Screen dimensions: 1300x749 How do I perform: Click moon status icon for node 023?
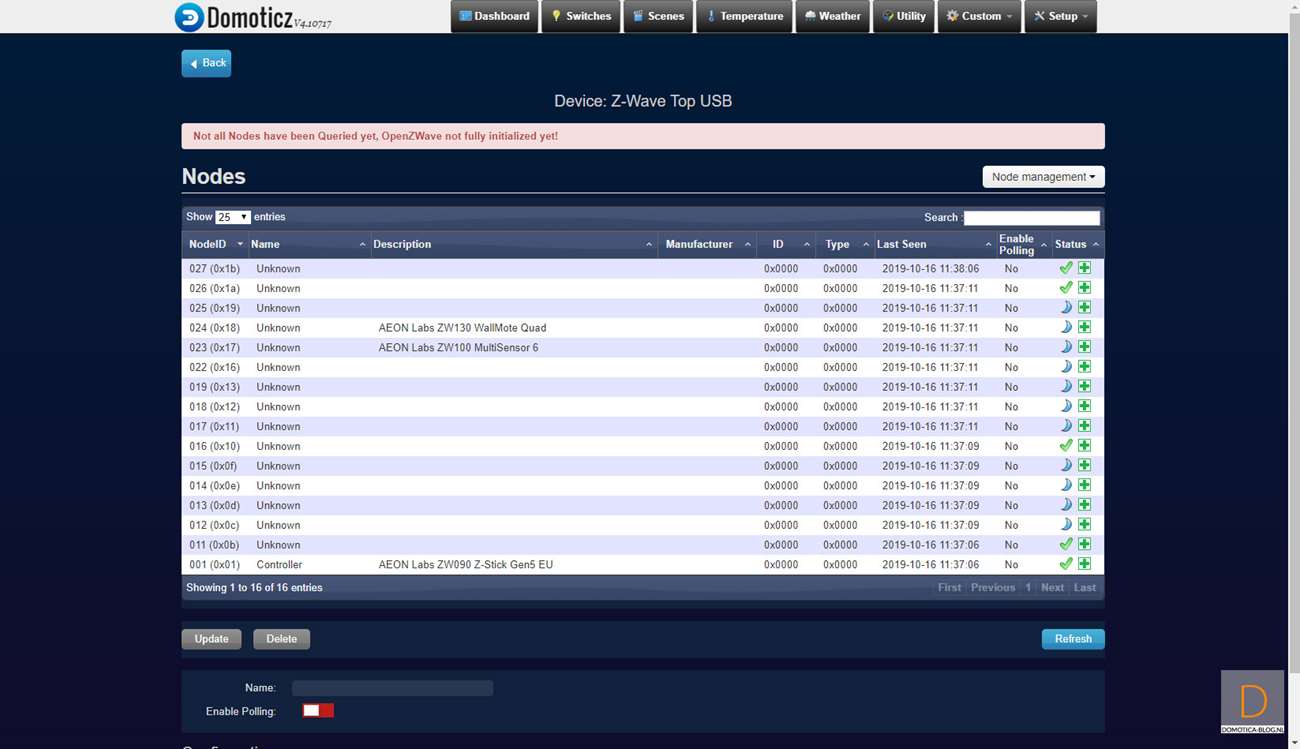1066,347
